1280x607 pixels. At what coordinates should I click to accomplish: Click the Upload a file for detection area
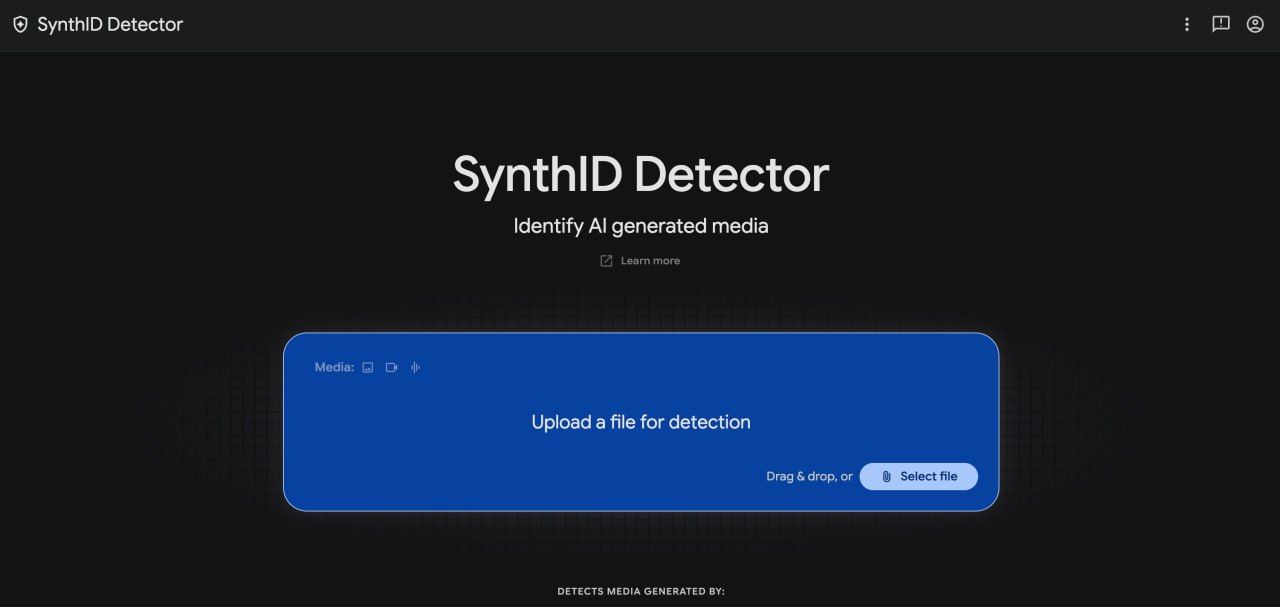click(641, 422)
